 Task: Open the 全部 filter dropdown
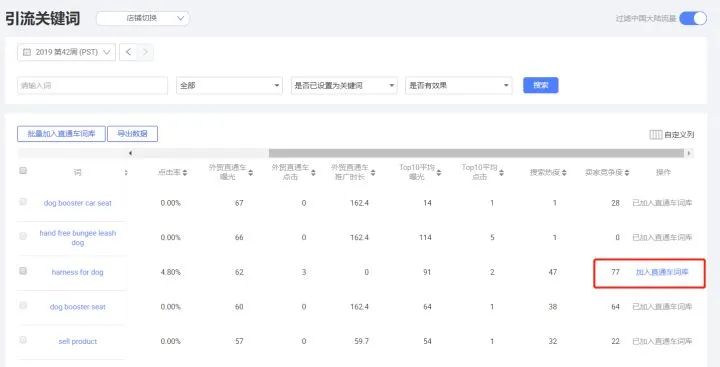tap(229, 85)
